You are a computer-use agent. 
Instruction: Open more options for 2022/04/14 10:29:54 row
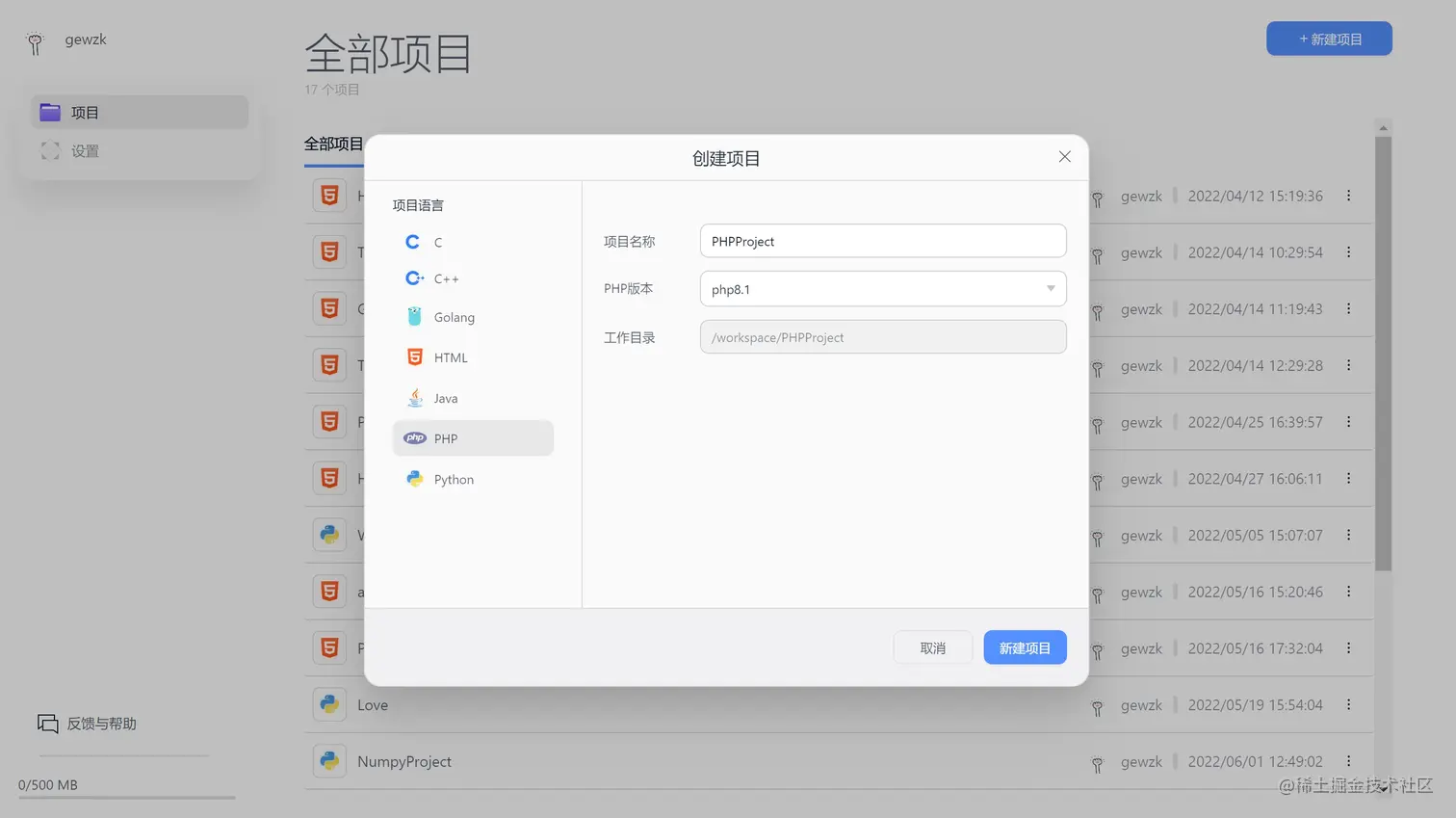(x=1348, y=252)
